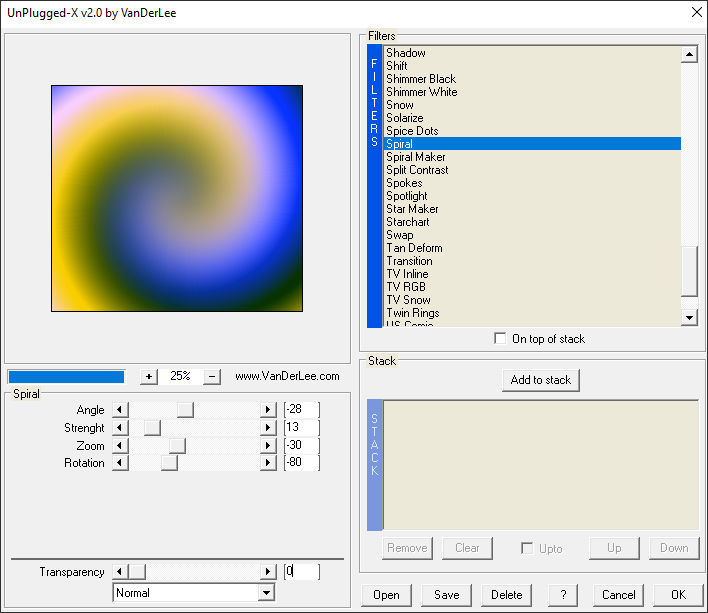Click the Zoom value input field
708x613 pixels.
tap(302, 446)
